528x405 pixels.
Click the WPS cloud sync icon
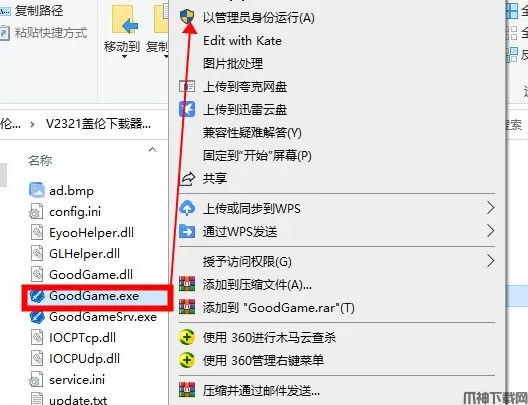click(187, 208)
